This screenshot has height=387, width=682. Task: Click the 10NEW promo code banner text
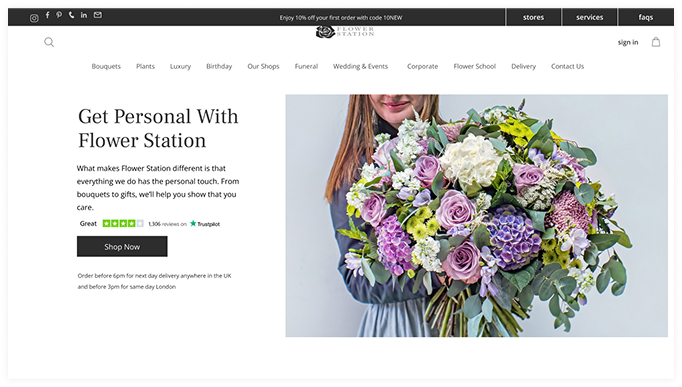pyautogui.click(x=341, y=18)
